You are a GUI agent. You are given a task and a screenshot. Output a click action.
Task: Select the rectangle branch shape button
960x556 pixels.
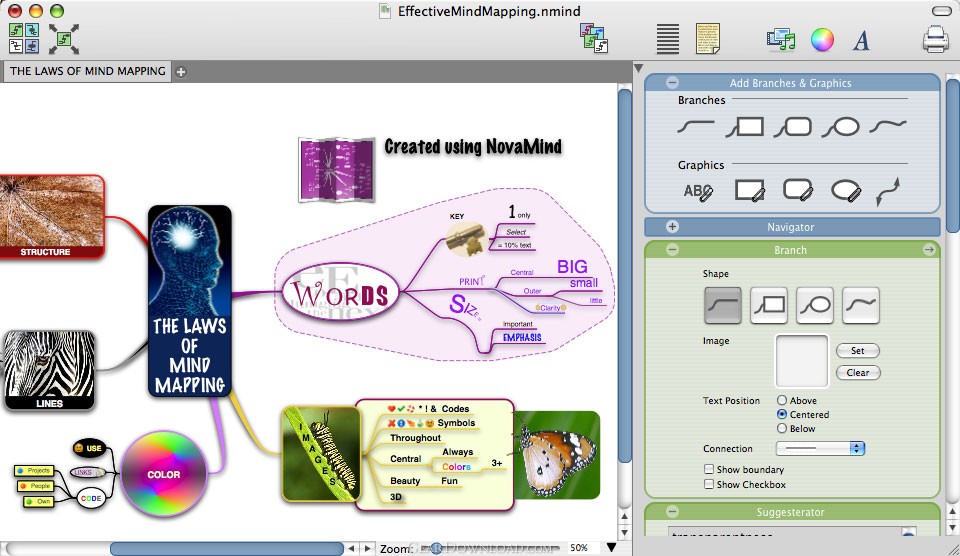point(769,305)
